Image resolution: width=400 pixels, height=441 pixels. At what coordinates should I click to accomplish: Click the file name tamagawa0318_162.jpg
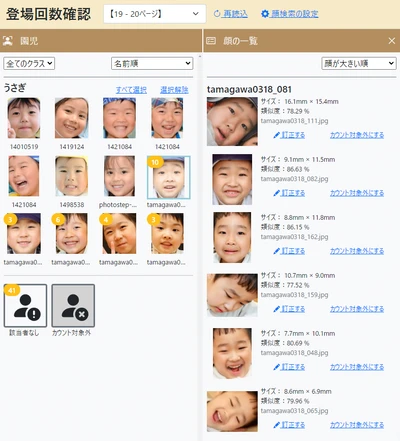click(294, 237)
